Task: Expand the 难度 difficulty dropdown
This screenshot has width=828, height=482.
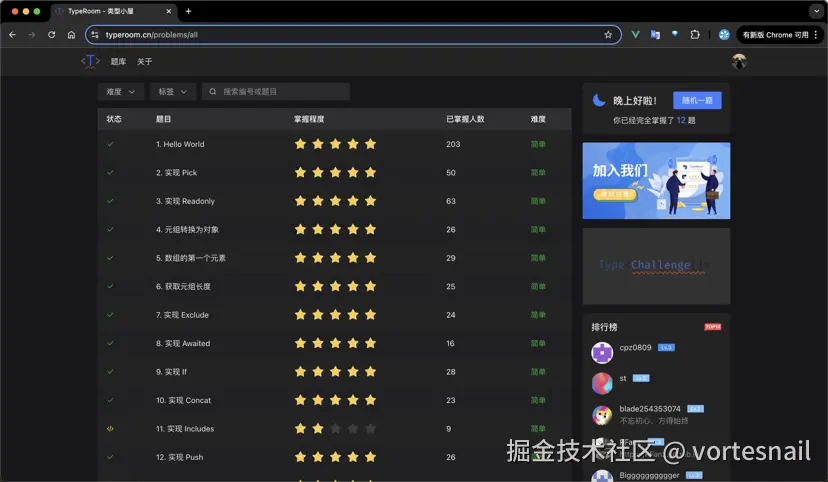Action: pyautogui.click(x=121, y=91)
